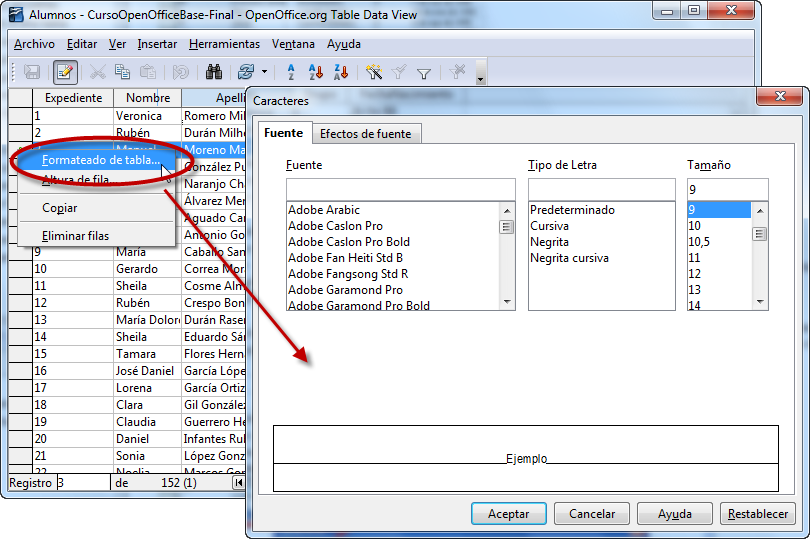This screenshot has width=810, height=539.
Task: Click the AutoFilter wand icon
Action: [x=373, y=72]
